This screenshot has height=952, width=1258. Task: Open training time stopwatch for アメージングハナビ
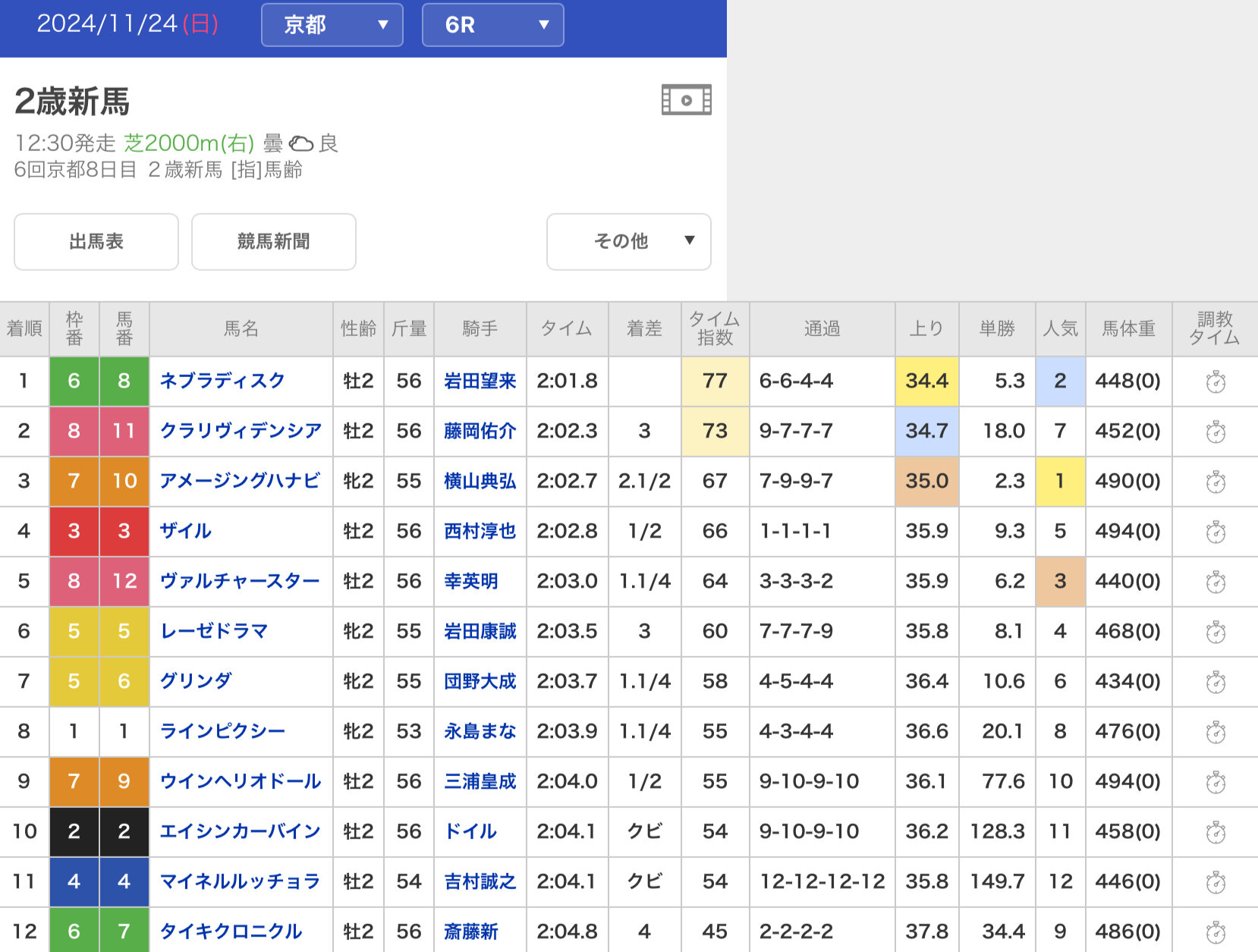1216,482
